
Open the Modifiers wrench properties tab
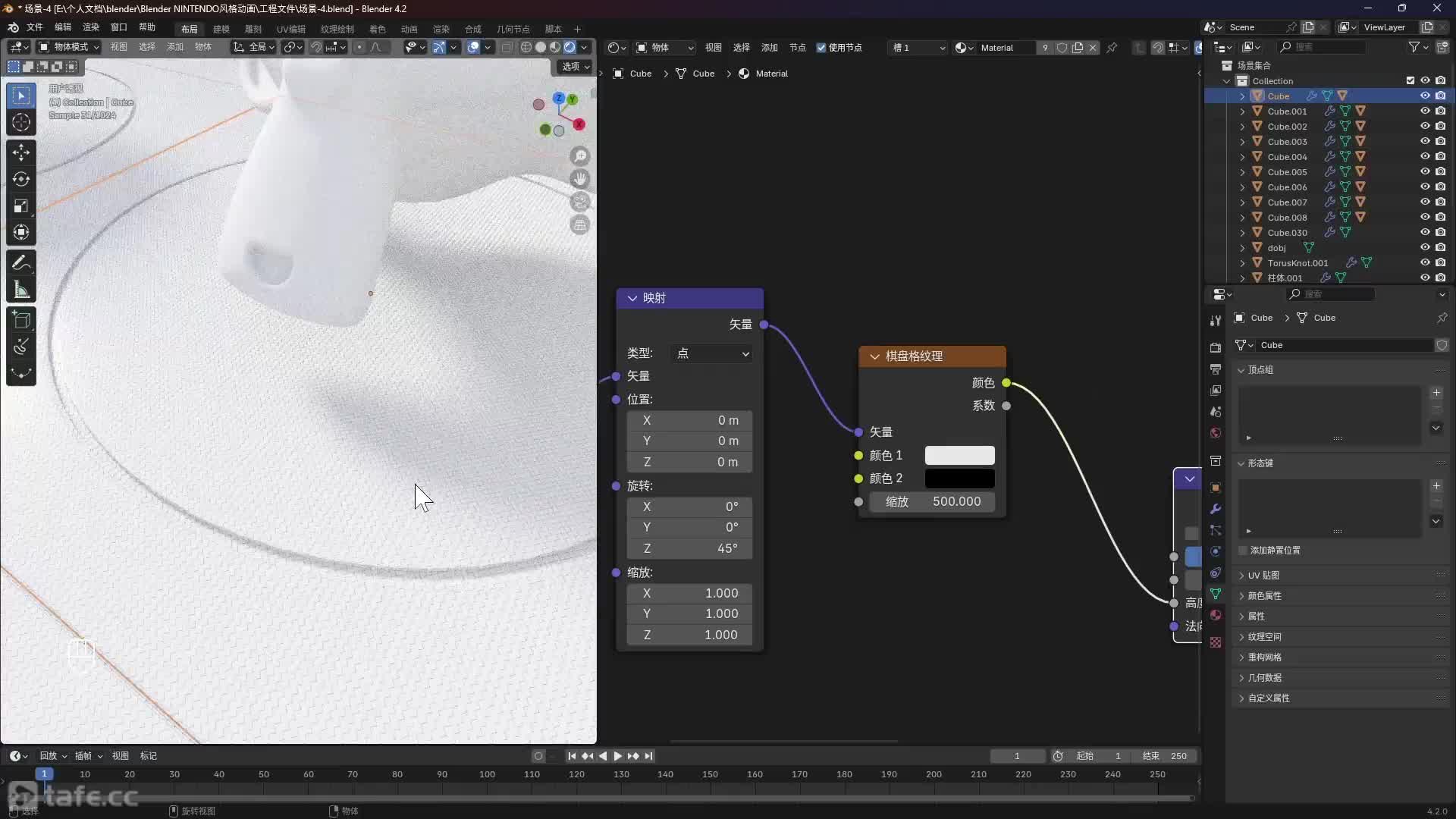[x=1216, y=509]
